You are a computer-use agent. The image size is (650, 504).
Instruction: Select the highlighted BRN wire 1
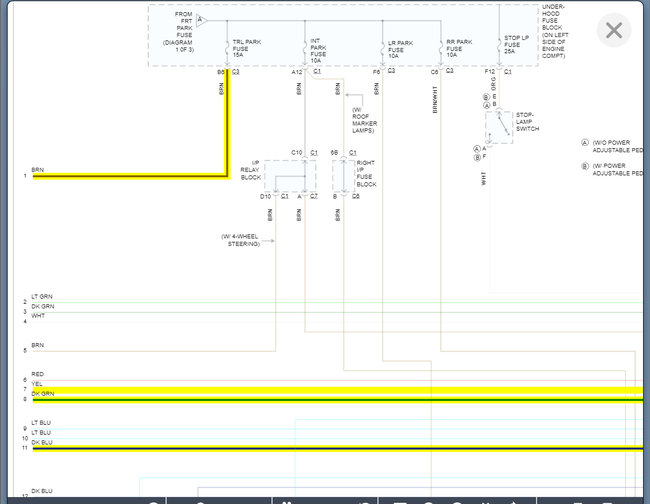[131, 176]
